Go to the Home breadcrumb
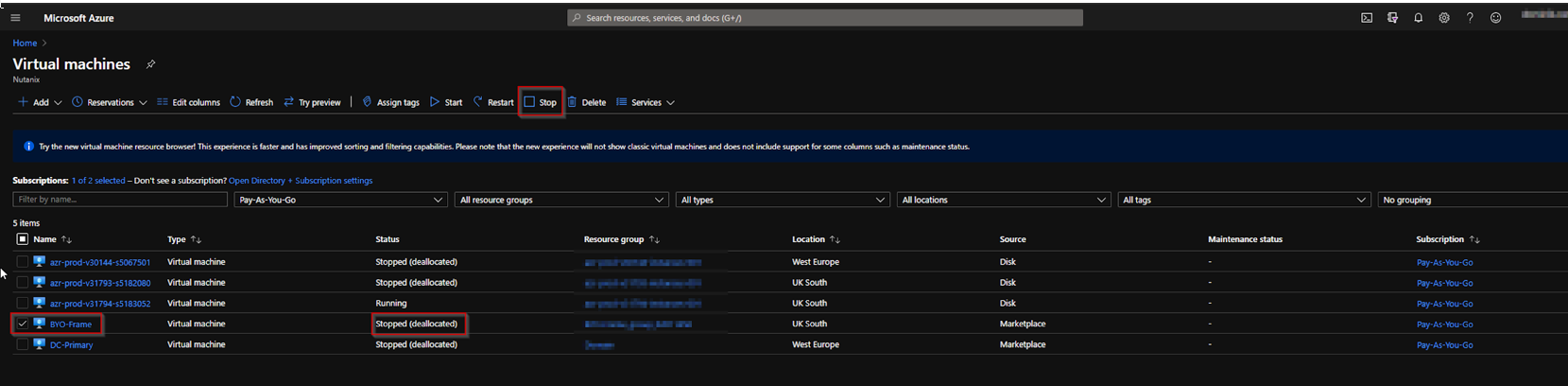Screen dimensions: 1568x386 25,43
